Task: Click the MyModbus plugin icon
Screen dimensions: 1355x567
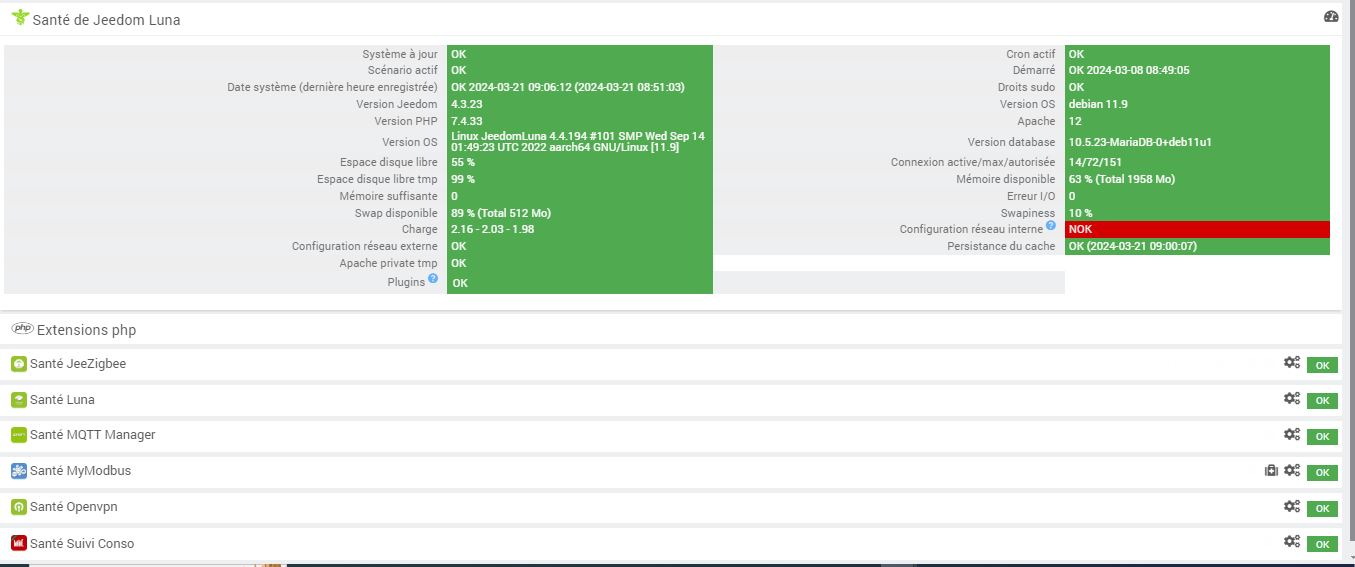Action: tap(18, 471)
